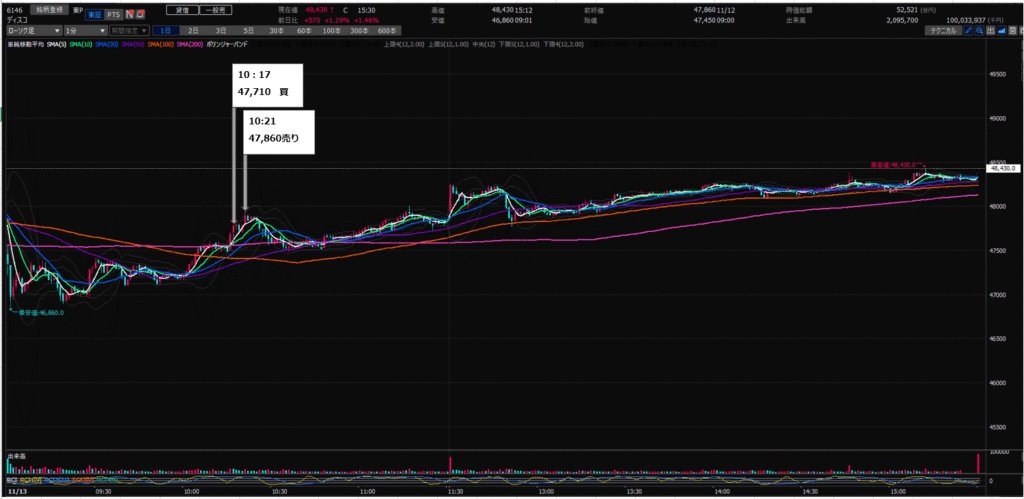Click the rightmost icon in chart toolbar
Viewport: 1024px width, 499px height.
pos(1021,31)
